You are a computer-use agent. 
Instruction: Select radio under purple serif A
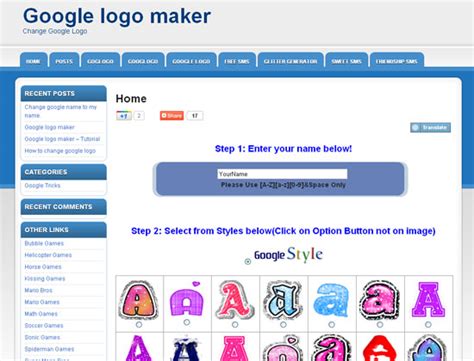point(428,324)
